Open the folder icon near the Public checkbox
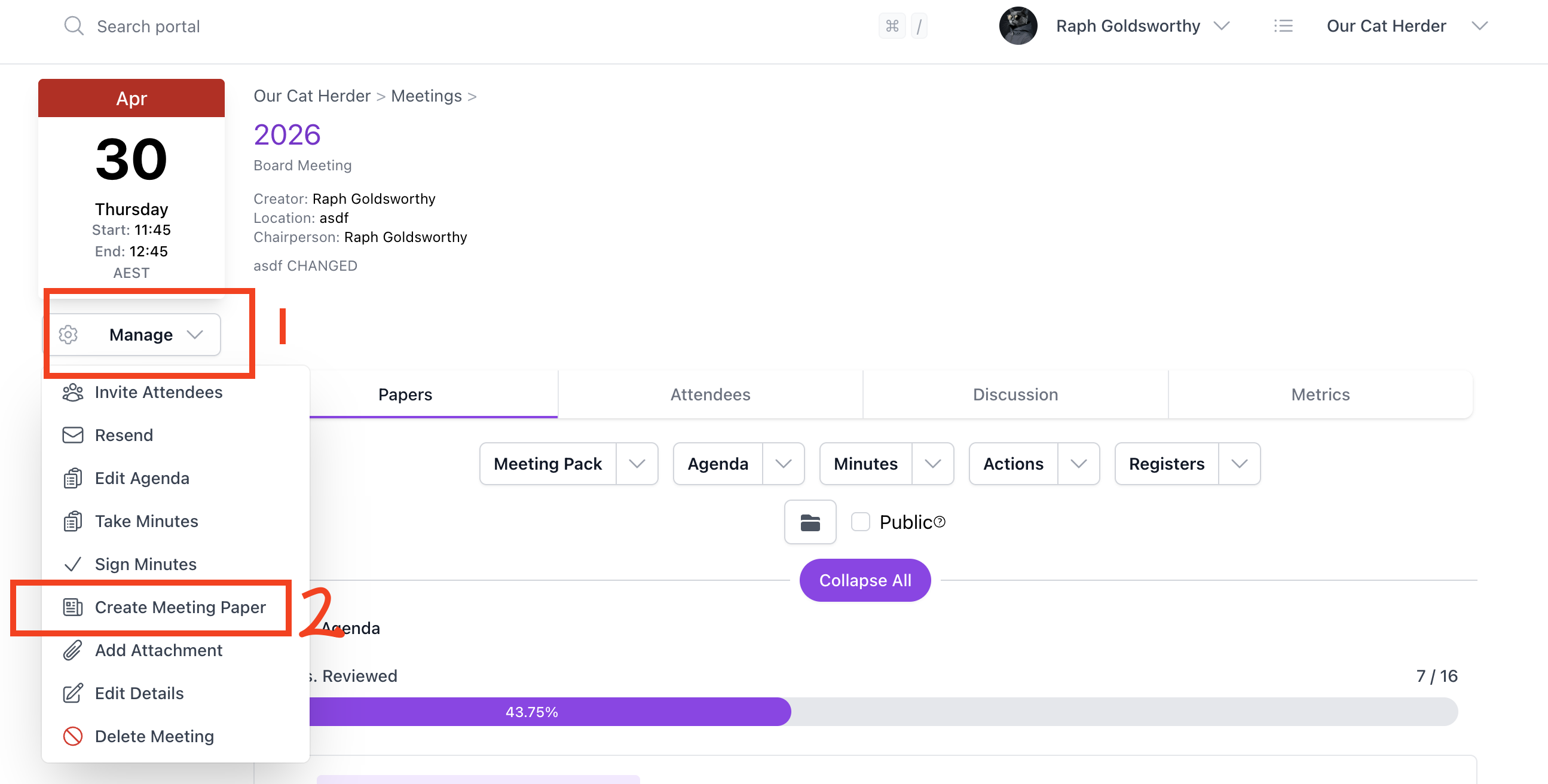1548x784 pixels. (809, 522)
